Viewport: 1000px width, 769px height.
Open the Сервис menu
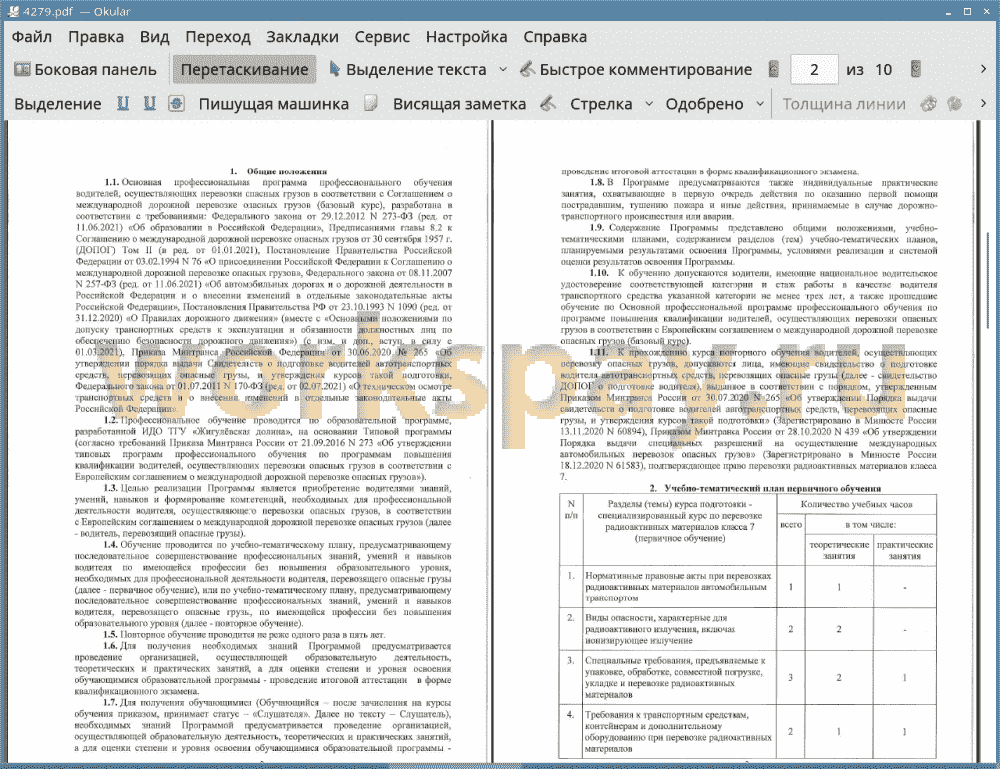pos(382,36)
